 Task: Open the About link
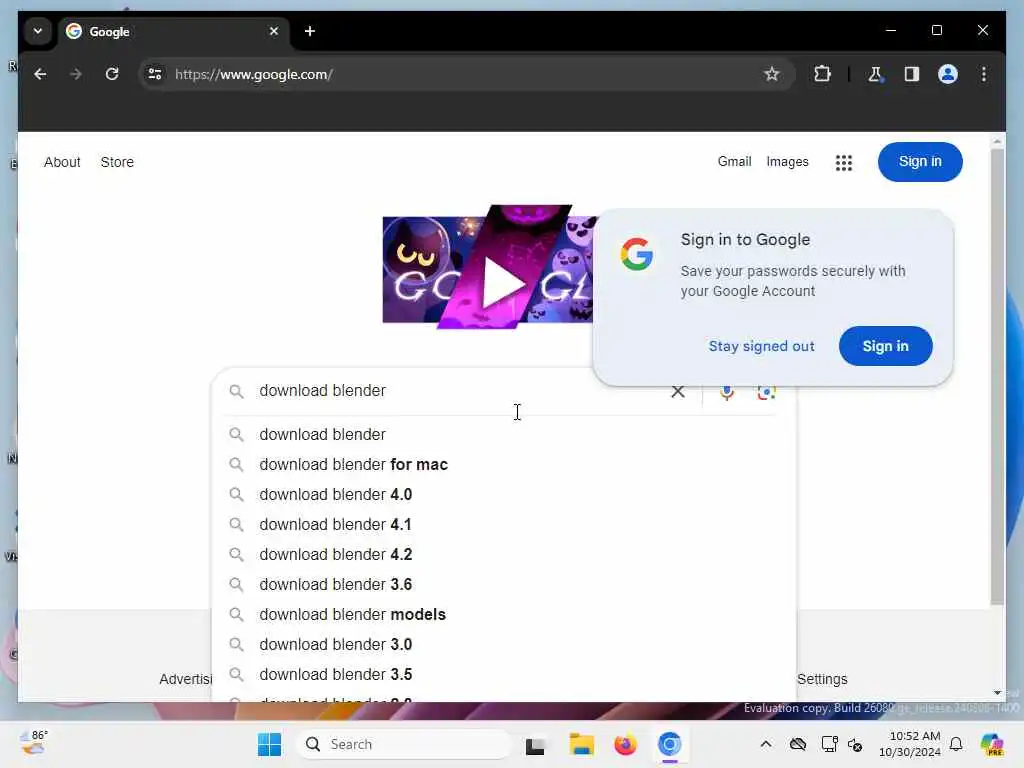click(x=62, y=162)
